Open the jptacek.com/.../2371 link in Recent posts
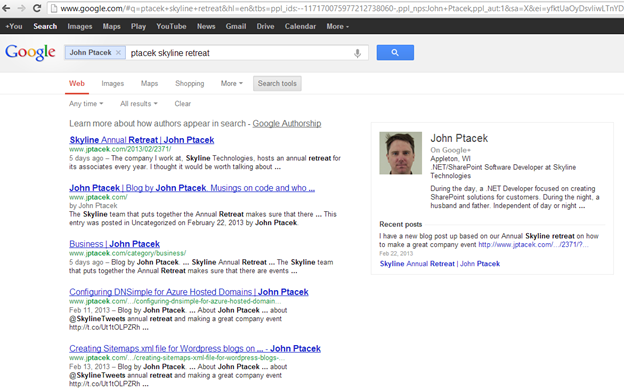The width and height of the screenshot is (624, 391). [533, 245]
